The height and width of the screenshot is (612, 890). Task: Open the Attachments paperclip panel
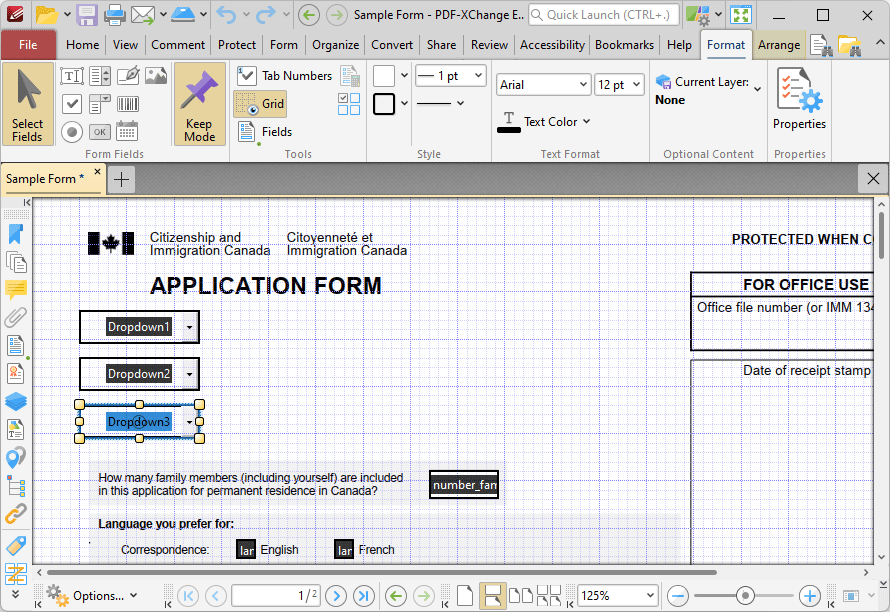pos(15,317)
